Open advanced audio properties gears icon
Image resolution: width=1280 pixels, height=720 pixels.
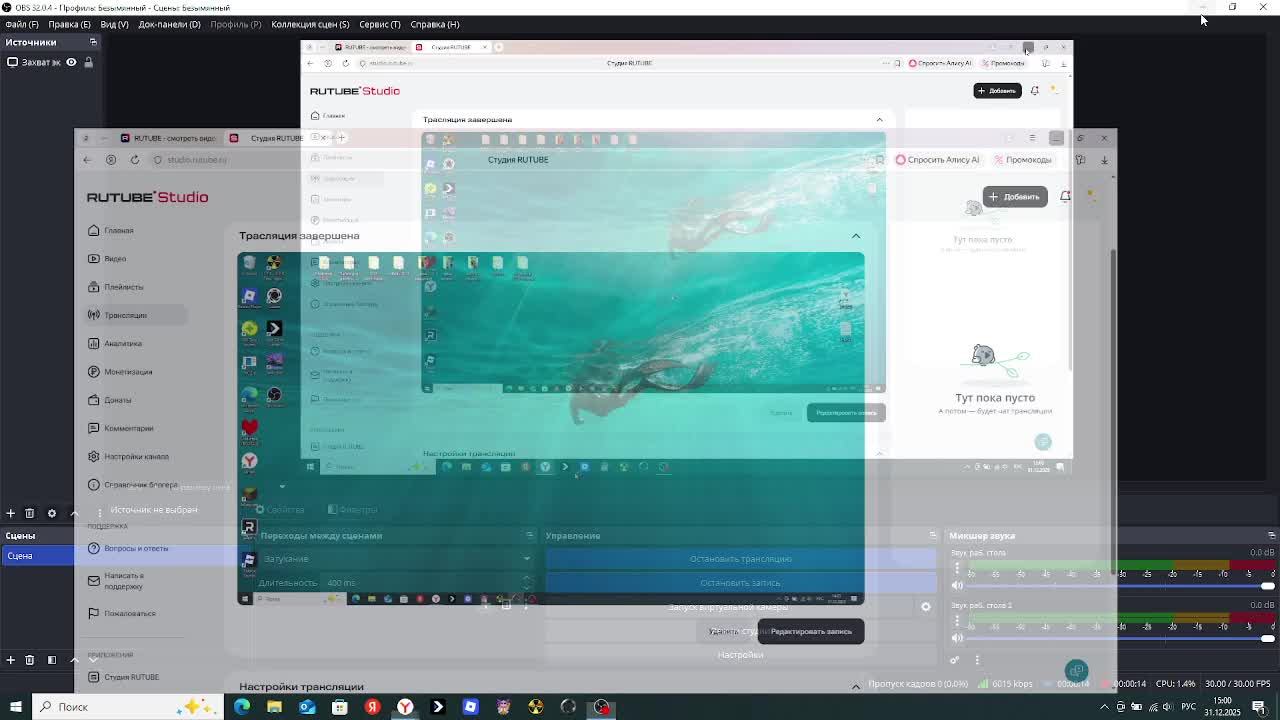pyautogui.click(x=955, y=660)
